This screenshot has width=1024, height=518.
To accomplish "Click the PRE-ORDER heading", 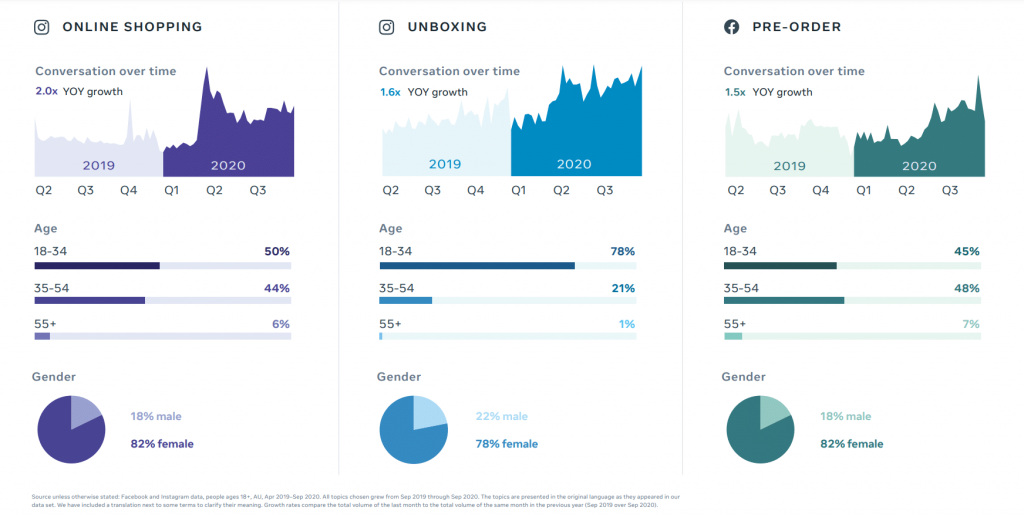I will click(x=796, y=27).
